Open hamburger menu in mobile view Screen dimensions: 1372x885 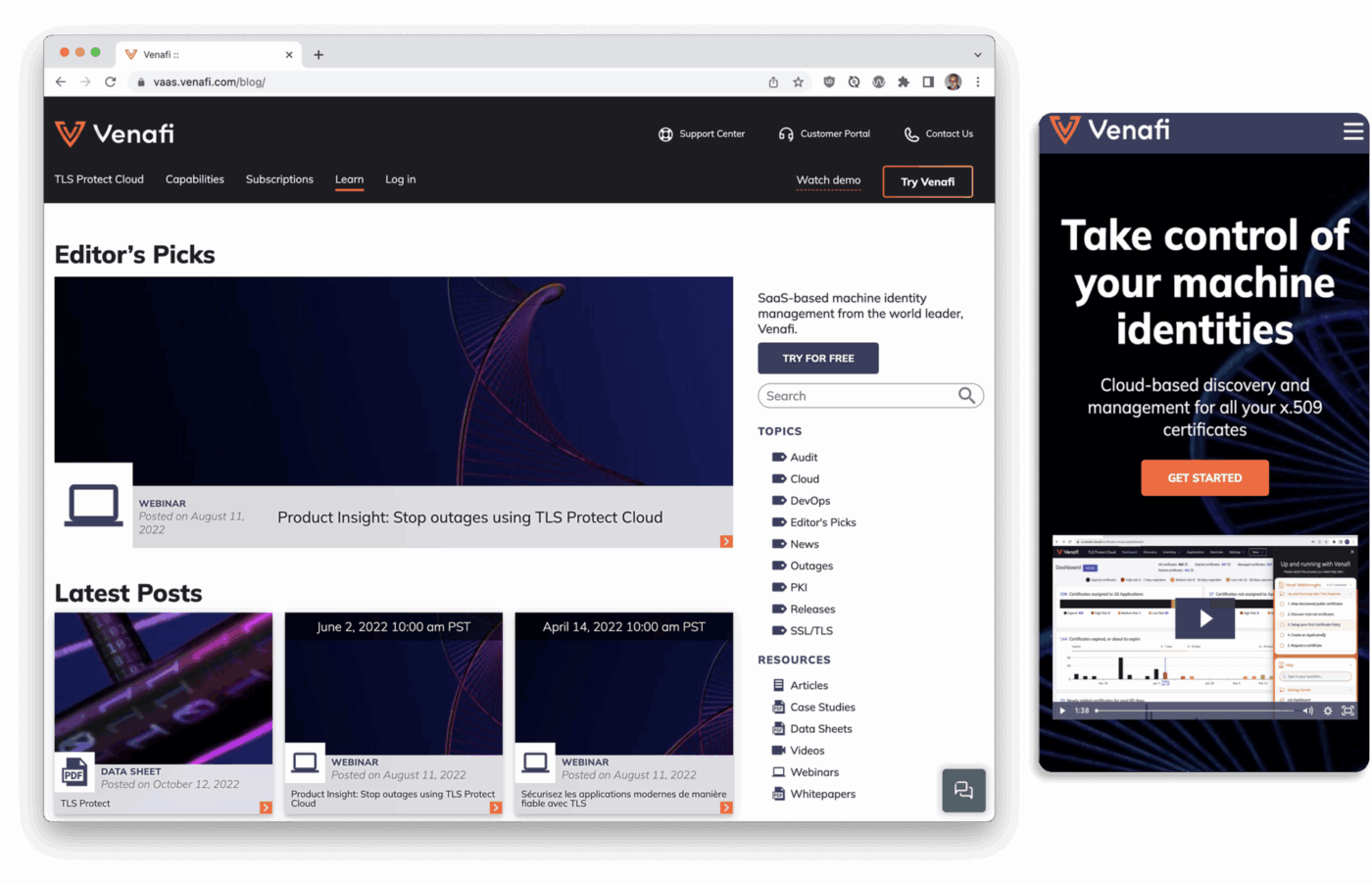pos(1353,130)
